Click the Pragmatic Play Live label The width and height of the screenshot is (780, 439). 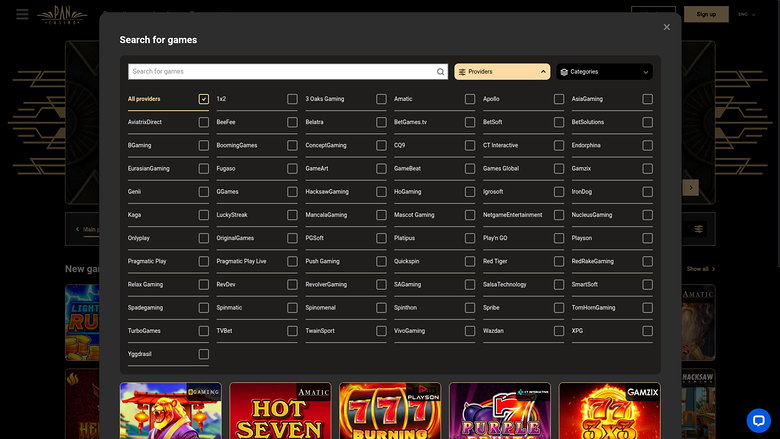(x=241, y=261)
